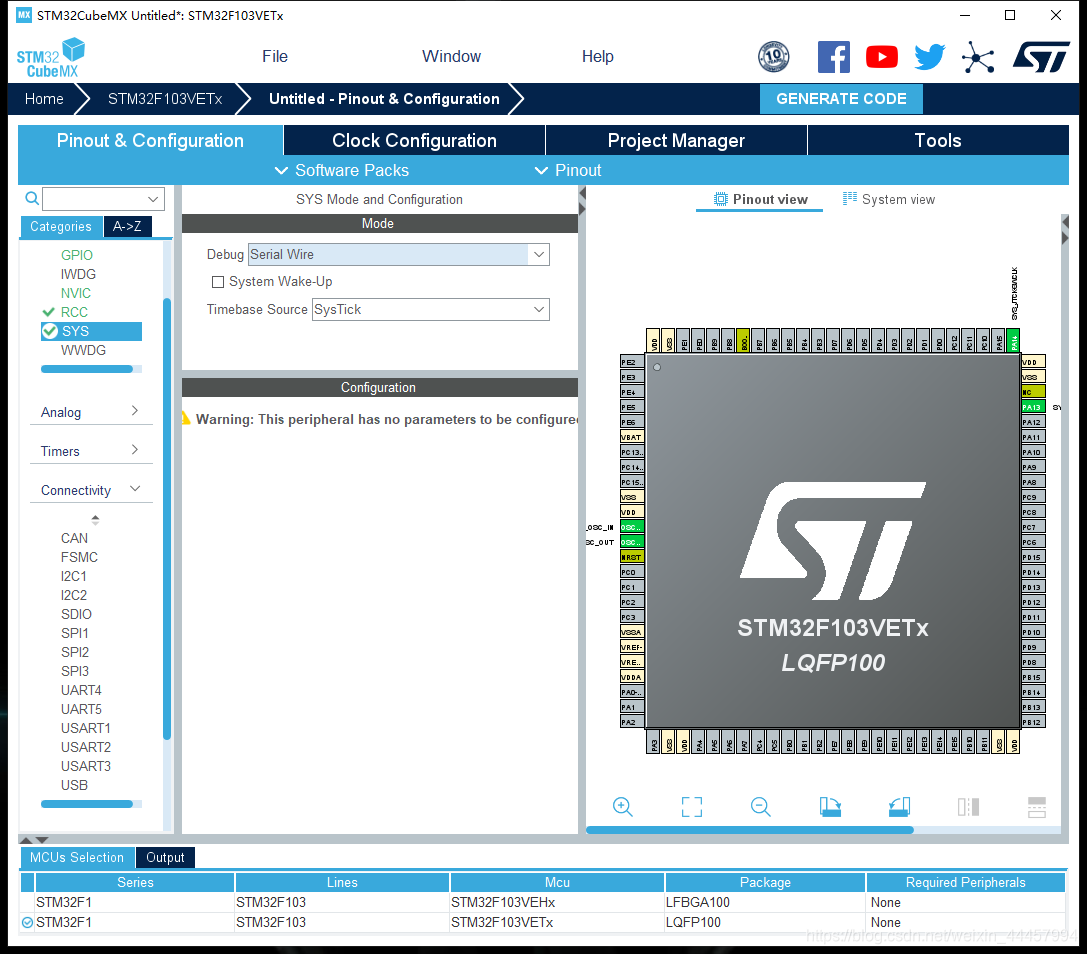Image resolution: width=1087 pixels, height=954 pixels.
Task: Switch to Project Manager tab
Action: click(677, 140)
